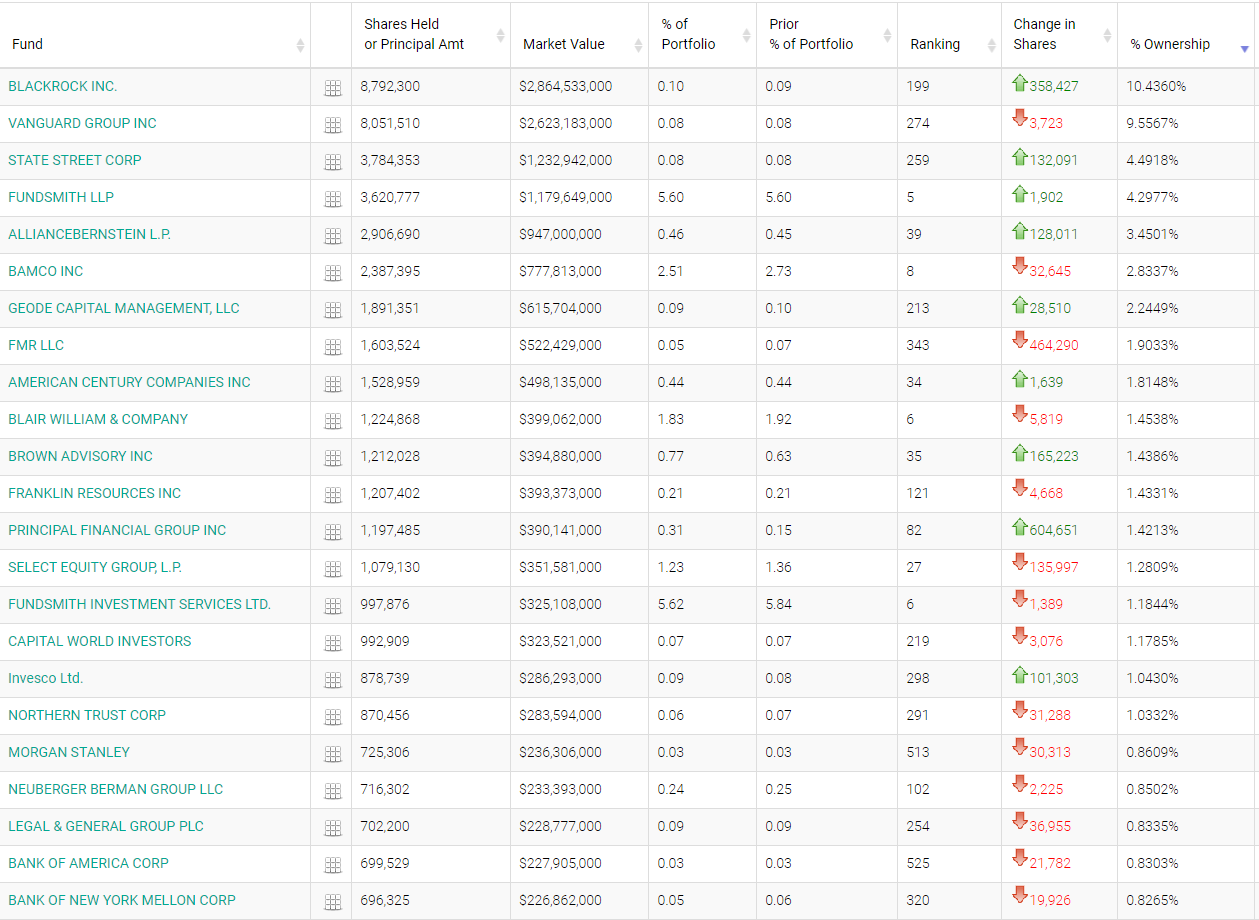Select shares held value 8,051,510

[x=391, y=123]
